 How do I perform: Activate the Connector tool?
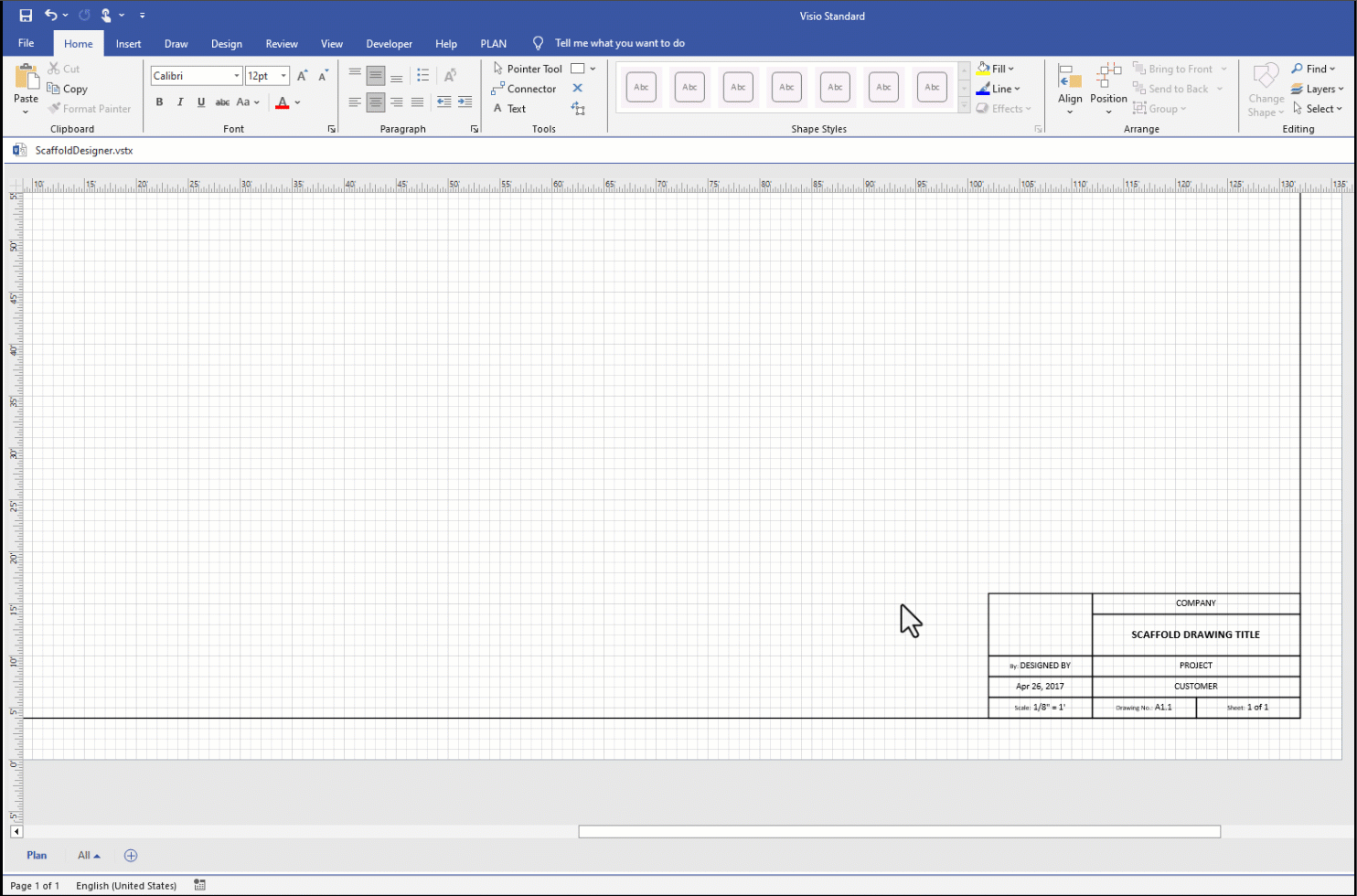point(524,89)
